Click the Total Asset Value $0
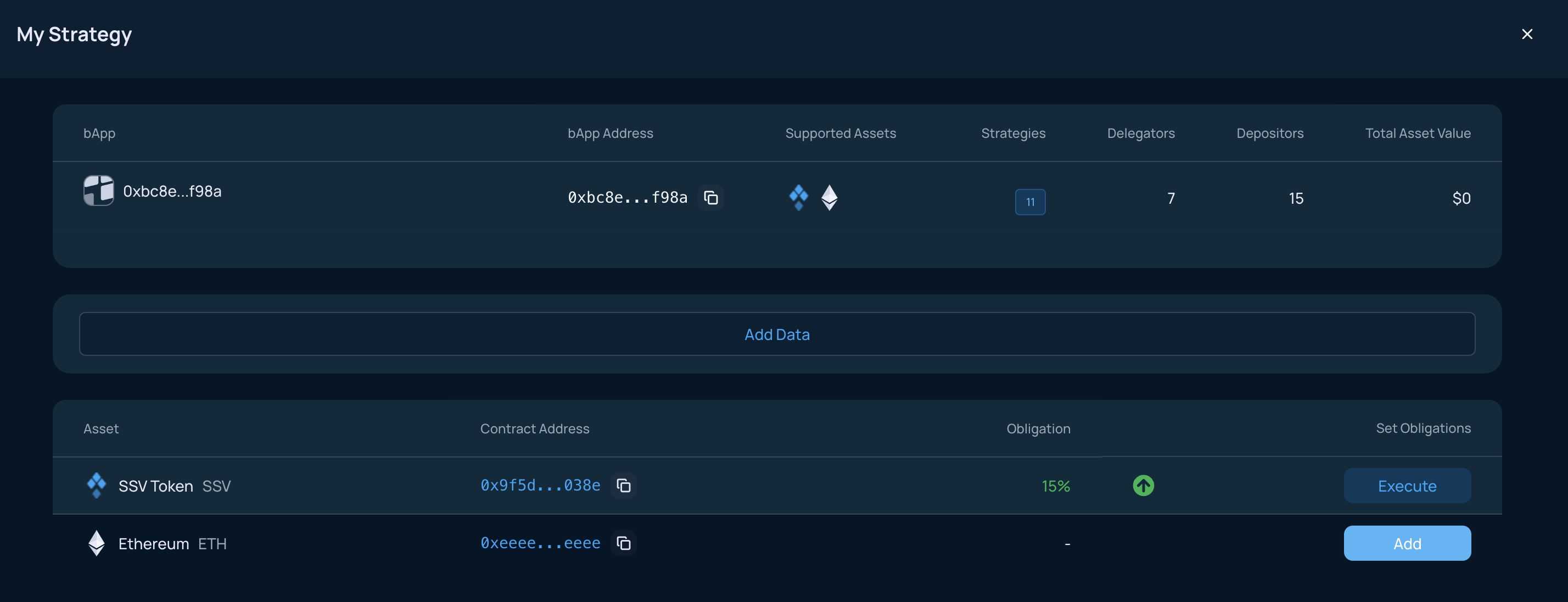The image size is (1568, 602). point(1461,198)
